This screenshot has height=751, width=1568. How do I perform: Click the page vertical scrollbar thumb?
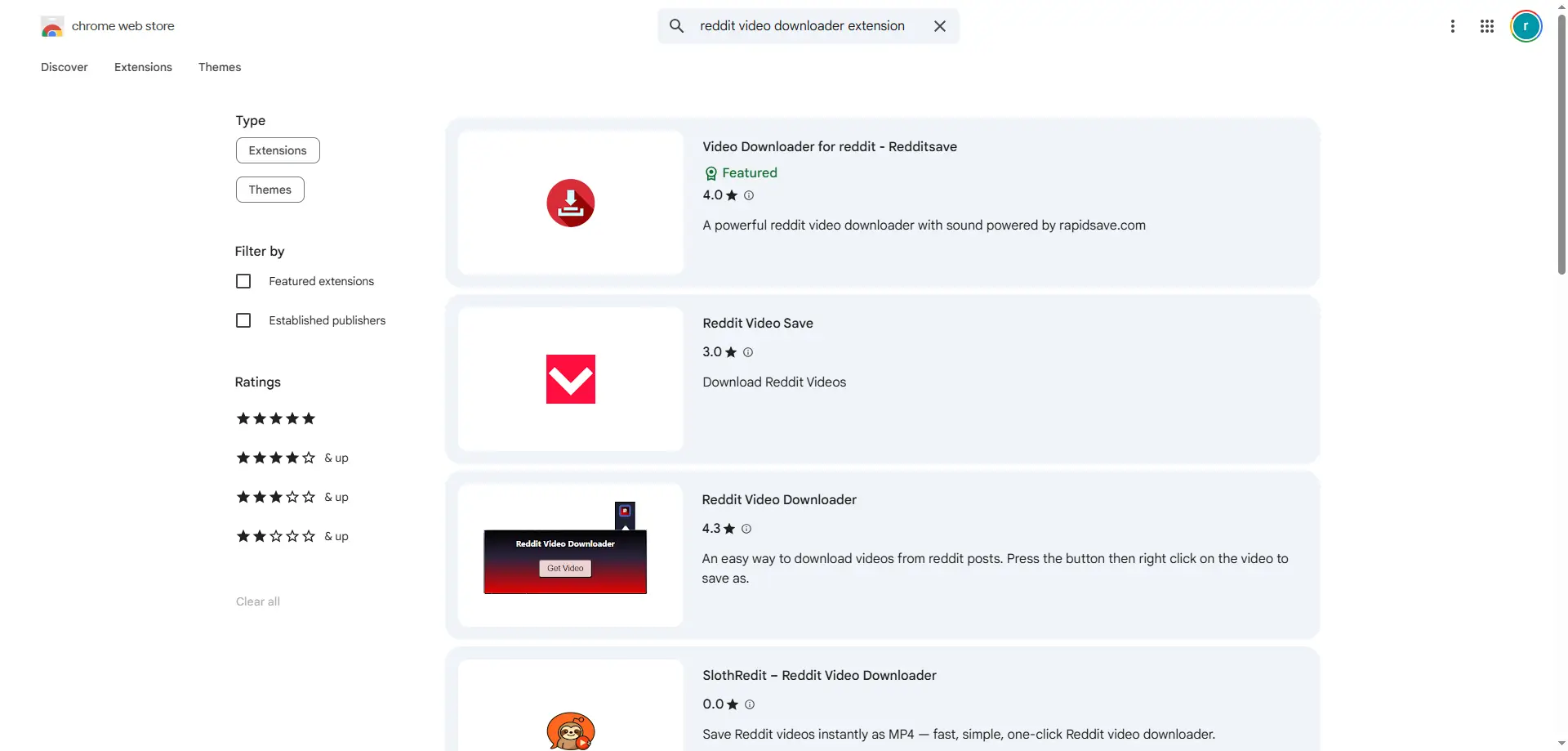point(1561,147)
